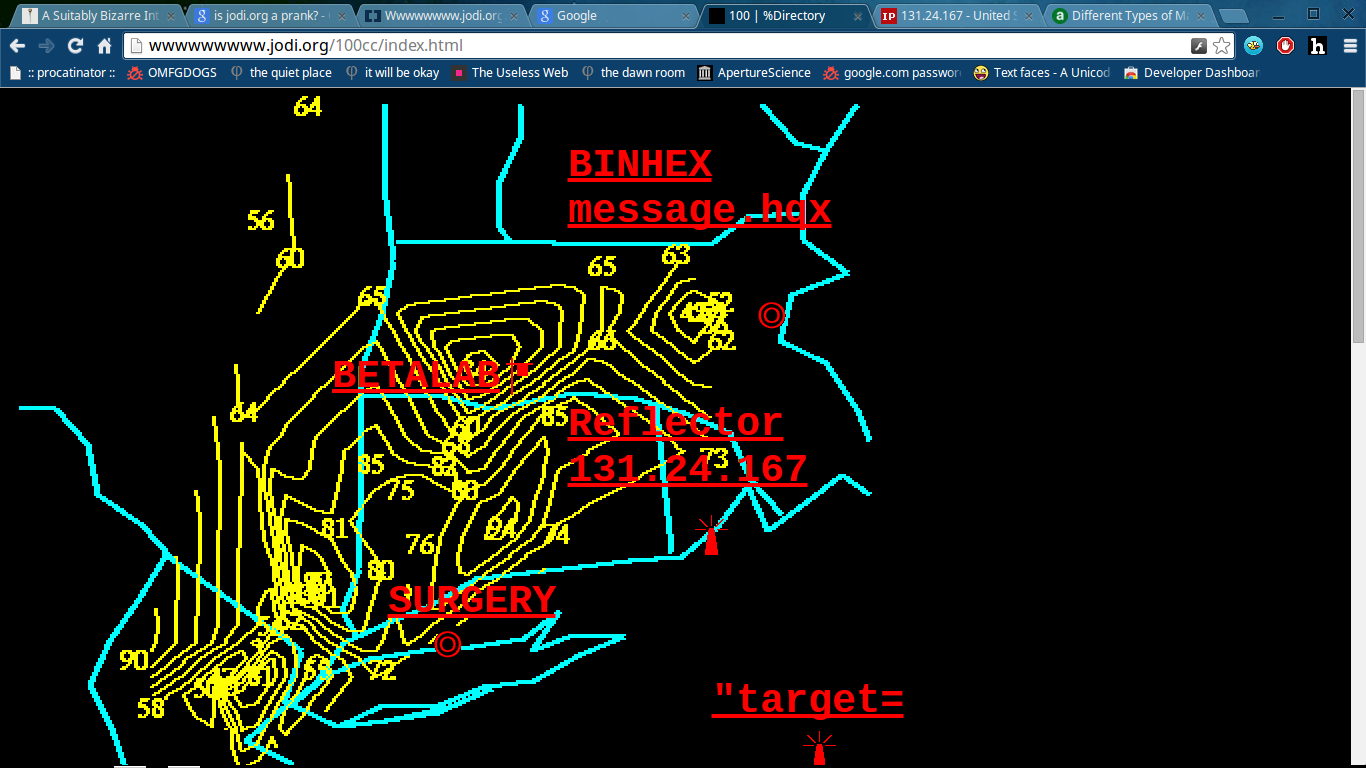
Task: Open the Chrome hamburger menu
Action: (1349, 46)
